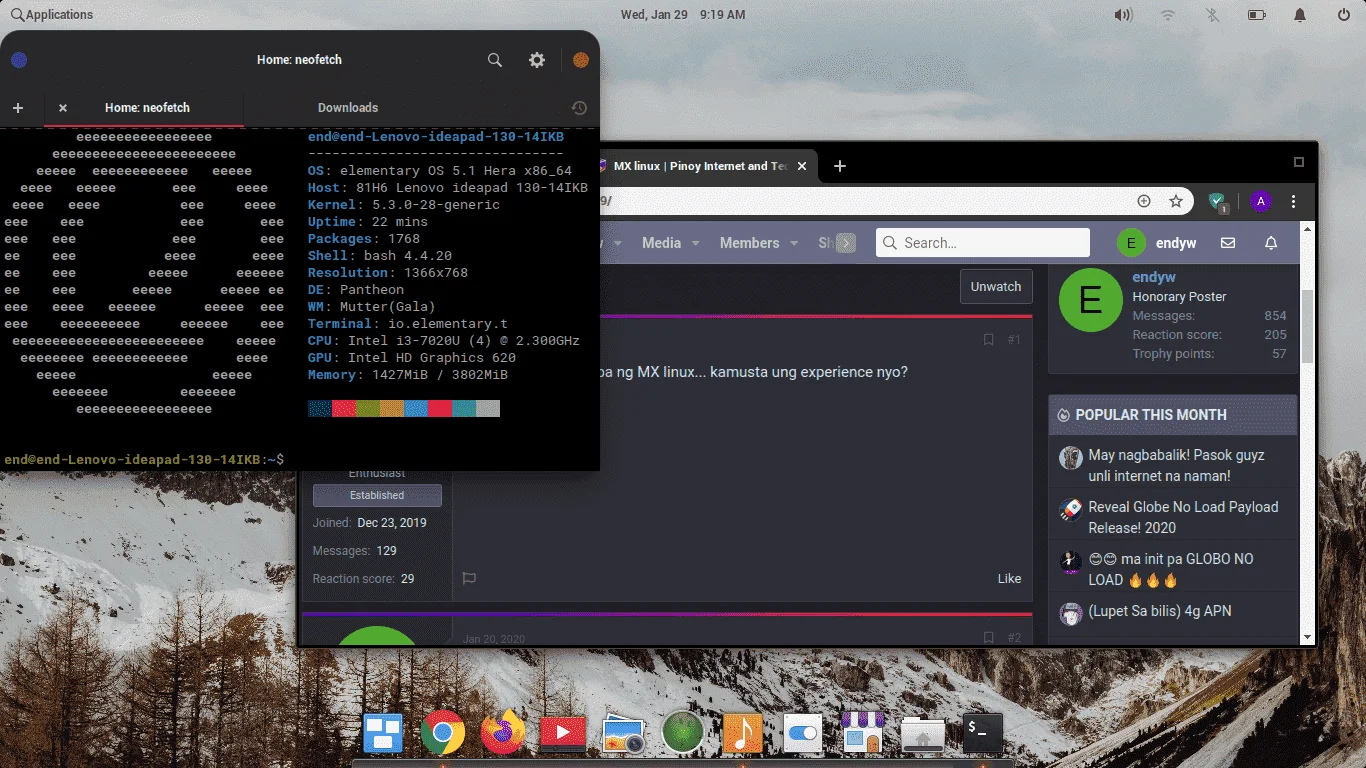Open the Wi-Fi network indicator

[x=1168, y=15]
